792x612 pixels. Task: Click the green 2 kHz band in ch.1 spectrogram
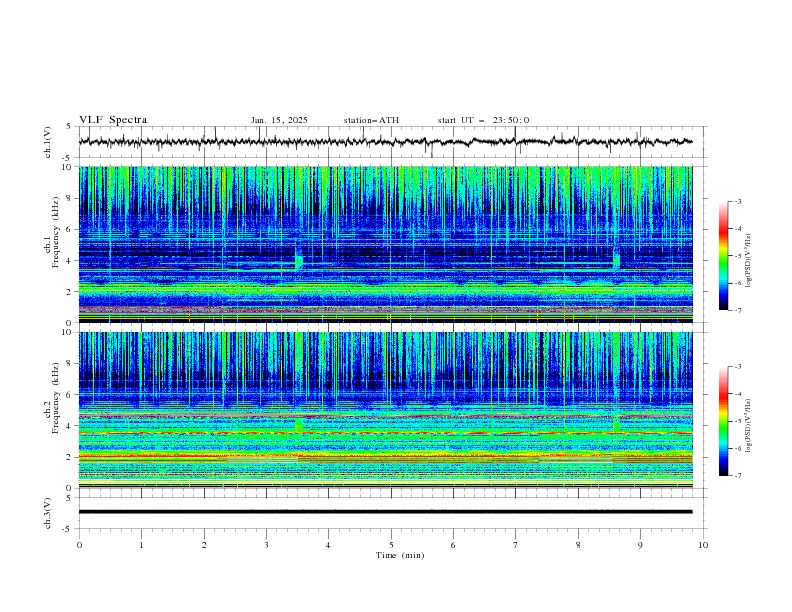click(x=385, y=289)
